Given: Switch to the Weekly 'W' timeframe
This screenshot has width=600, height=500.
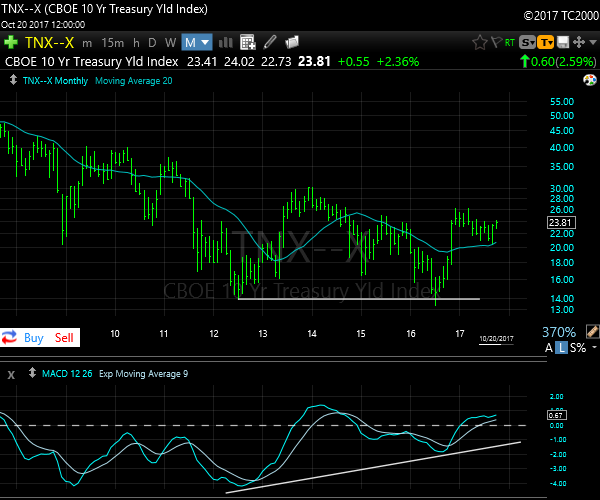Looking at the screenshot, I should 170,43.
